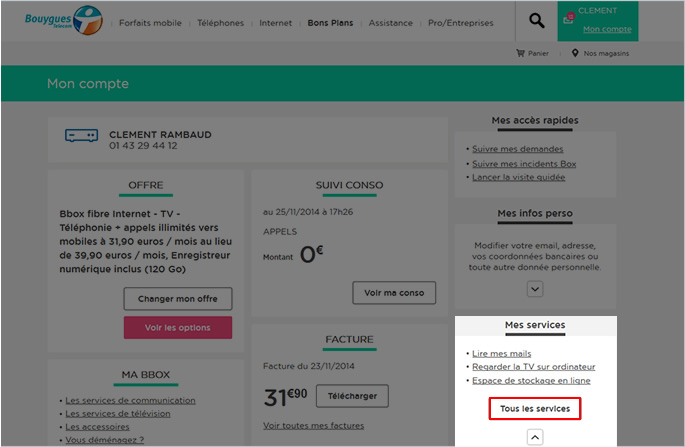Open the Bons Plans menu
The image size is (685, 447).
pyautogui.click(x=330, y=23)
